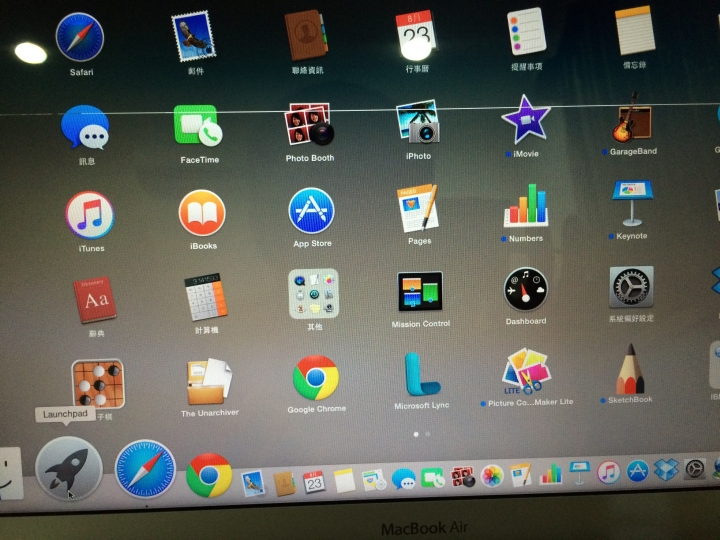Open the yellow Notes icon in the Dock
This screenshot has height=540, width=720.
point(344,480)
